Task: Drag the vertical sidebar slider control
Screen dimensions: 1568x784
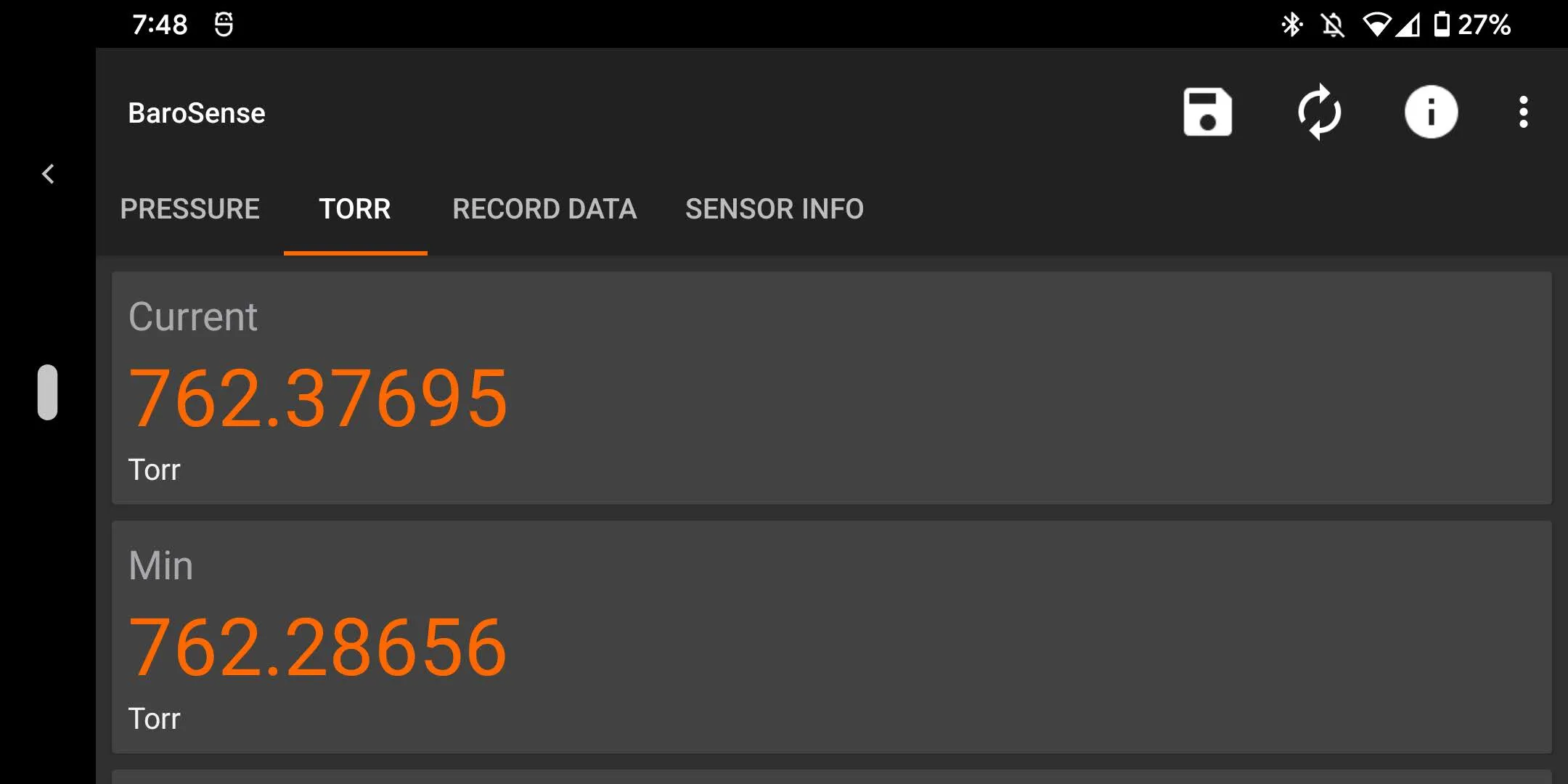Action: [48, 391]
